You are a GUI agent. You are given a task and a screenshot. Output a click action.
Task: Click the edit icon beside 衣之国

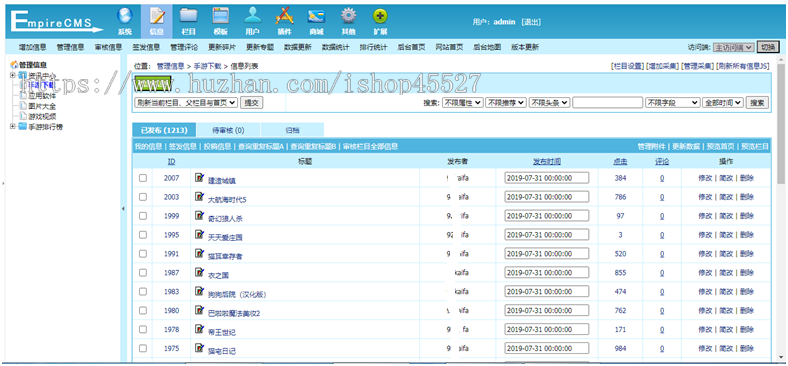tap(200, 272)
